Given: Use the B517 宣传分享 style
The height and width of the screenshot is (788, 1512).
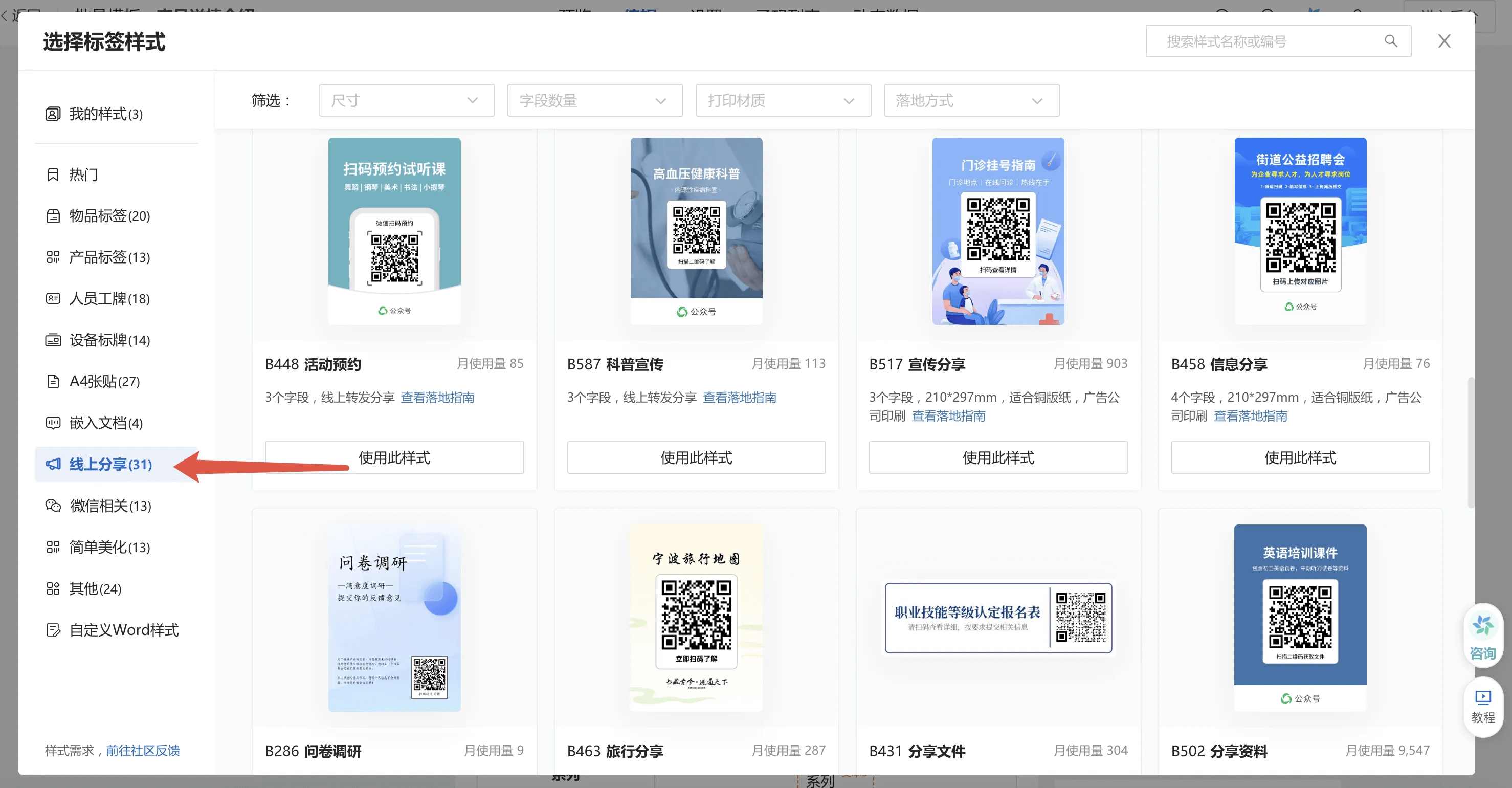Looking at the screenshot, I should coord(998,457).
